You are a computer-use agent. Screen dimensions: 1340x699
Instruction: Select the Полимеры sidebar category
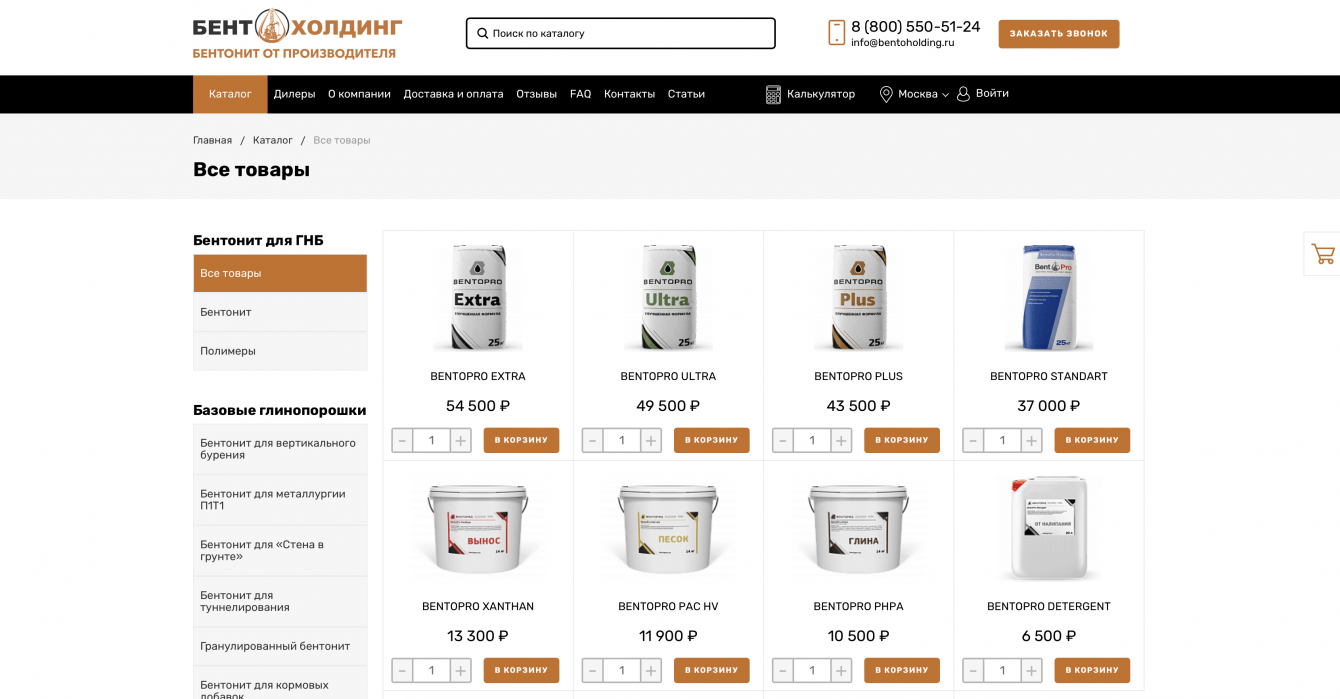point(280,351)
